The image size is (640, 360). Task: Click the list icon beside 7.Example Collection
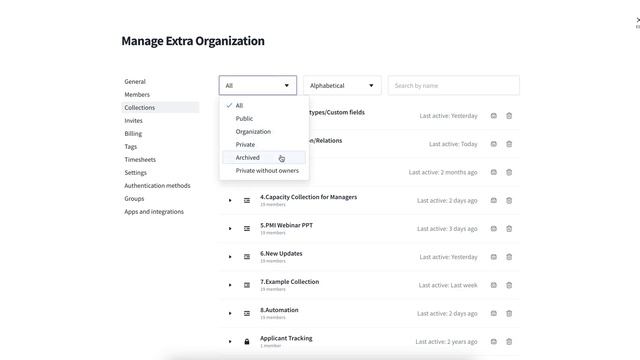247,285
